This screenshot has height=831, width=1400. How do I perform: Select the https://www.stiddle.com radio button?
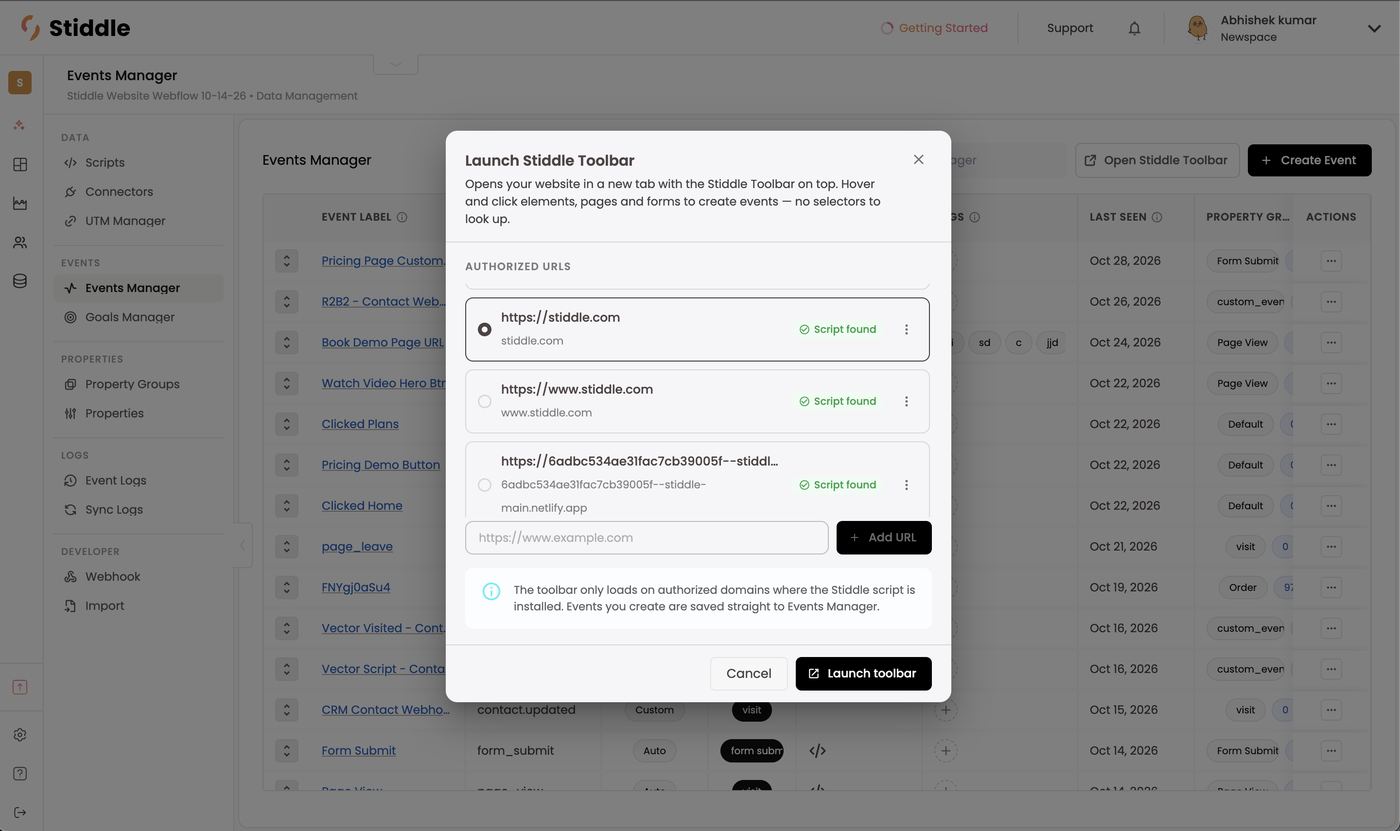pyautogui.click(x=484, y=402)
